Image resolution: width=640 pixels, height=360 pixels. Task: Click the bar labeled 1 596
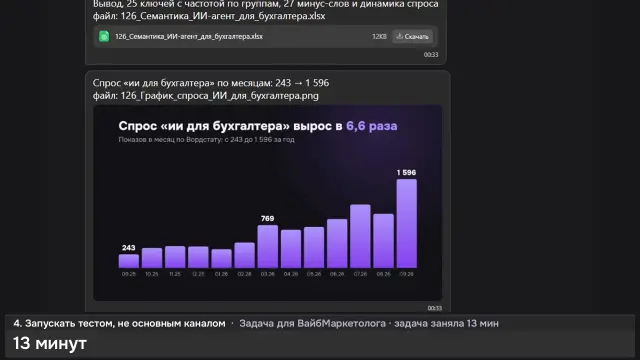[x=407, y=223]
